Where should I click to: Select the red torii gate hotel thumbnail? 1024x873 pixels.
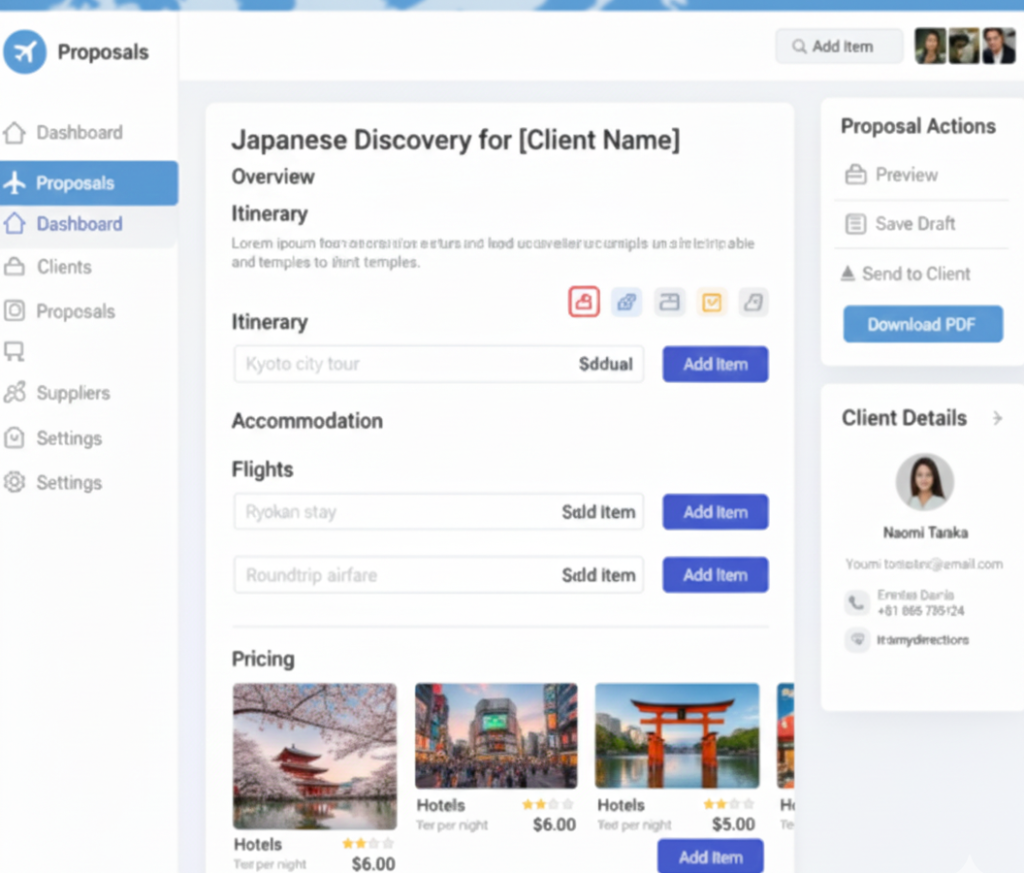pyautogui.click(x=677, y=735)
